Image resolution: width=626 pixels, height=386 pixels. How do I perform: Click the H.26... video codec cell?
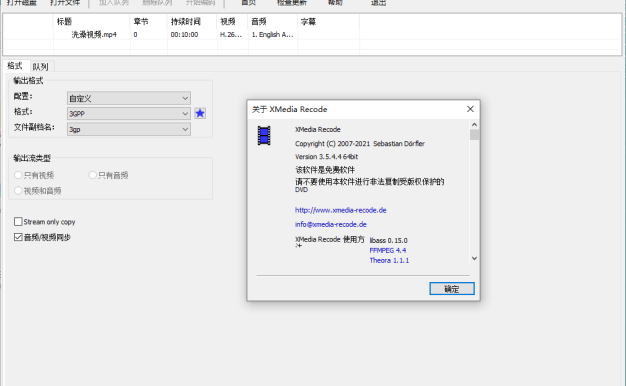coord(231,35)
